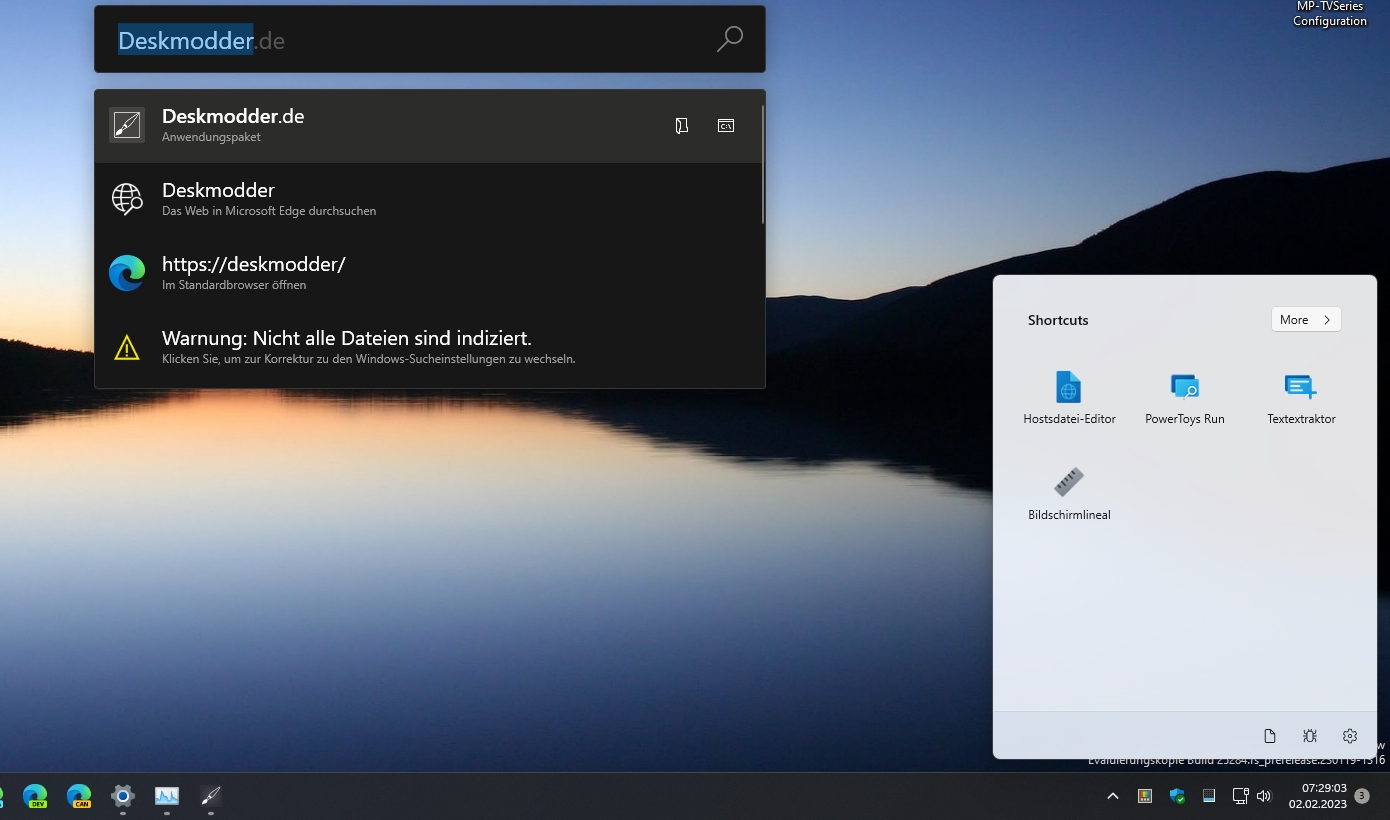Click the indexing warning result
Screen dimensions: 1390x820
tap(428, 347)
